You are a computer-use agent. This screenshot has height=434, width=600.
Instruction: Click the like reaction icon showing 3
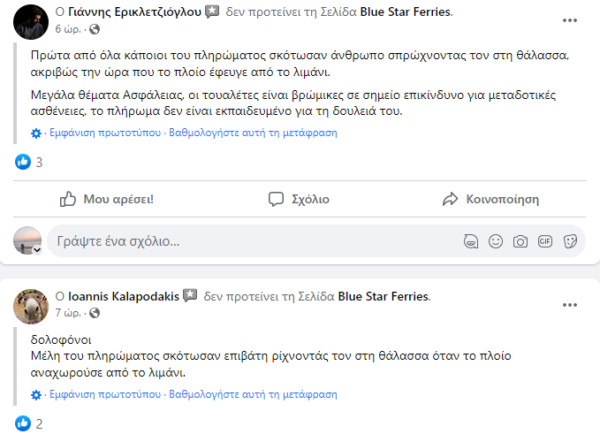point(24,162)
